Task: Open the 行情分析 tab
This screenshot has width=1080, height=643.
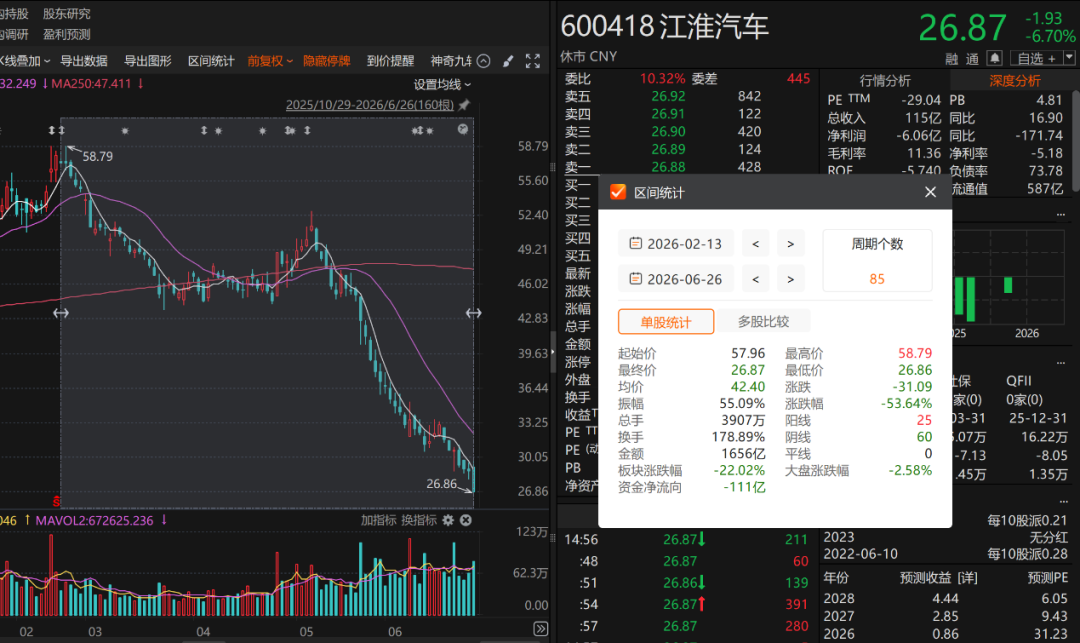Action: tap(885, 81)
